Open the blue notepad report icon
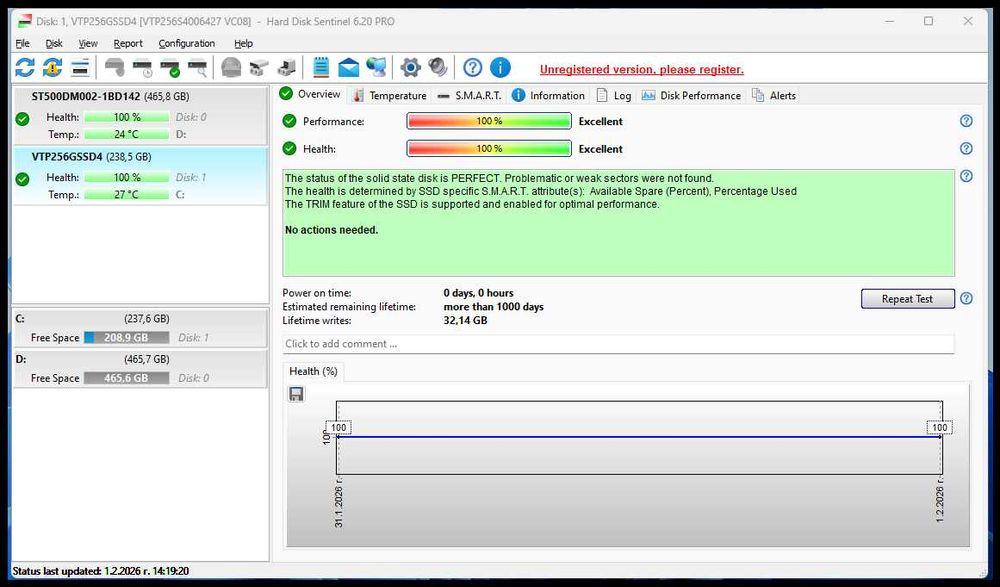Screen dimensions: 1000x587 (321, 67)
